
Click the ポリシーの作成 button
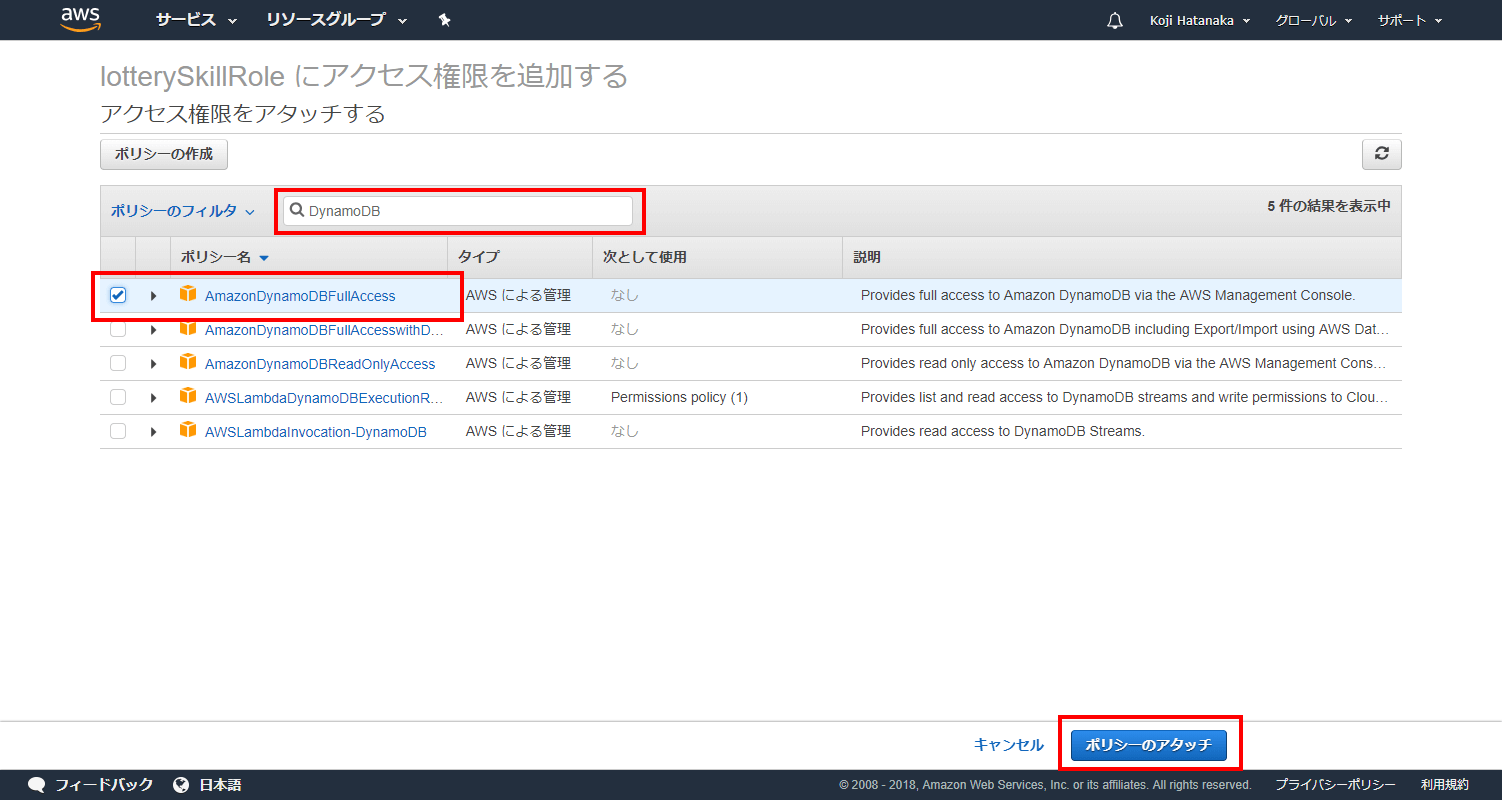[x=164, y=154]
